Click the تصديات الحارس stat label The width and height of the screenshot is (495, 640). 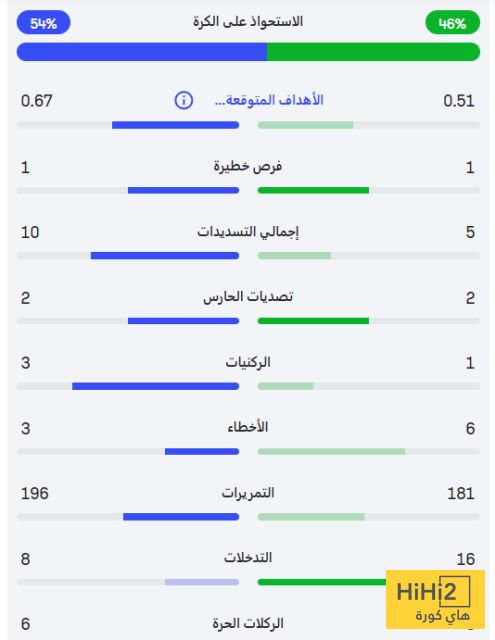pyautogui.click(x=248, y=297)
